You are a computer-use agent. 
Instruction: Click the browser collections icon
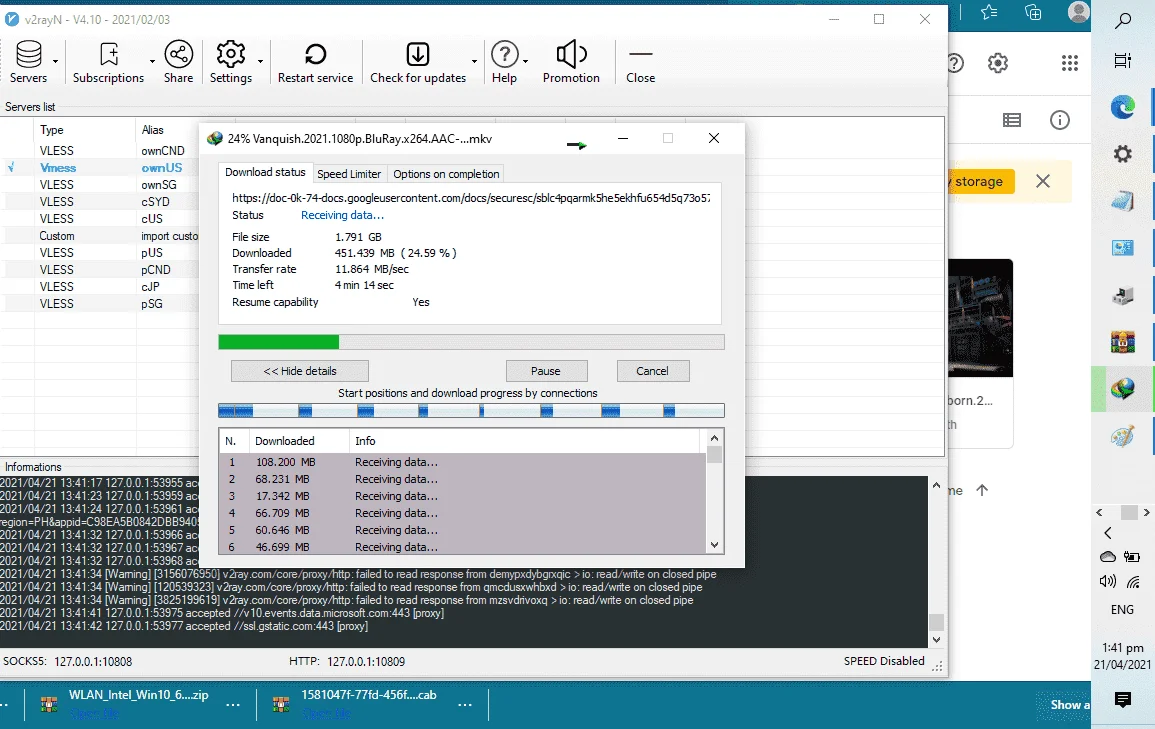1033,12
